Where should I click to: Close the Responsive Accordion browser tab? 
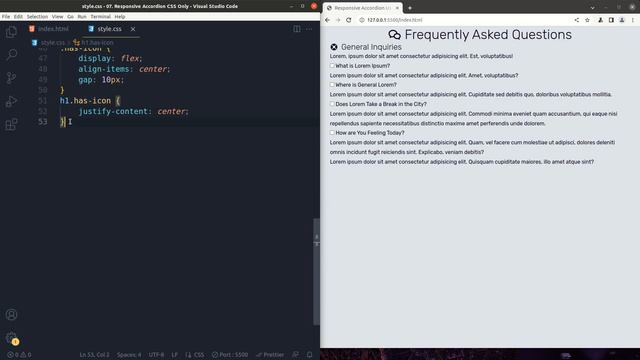(x=397, y=8)
